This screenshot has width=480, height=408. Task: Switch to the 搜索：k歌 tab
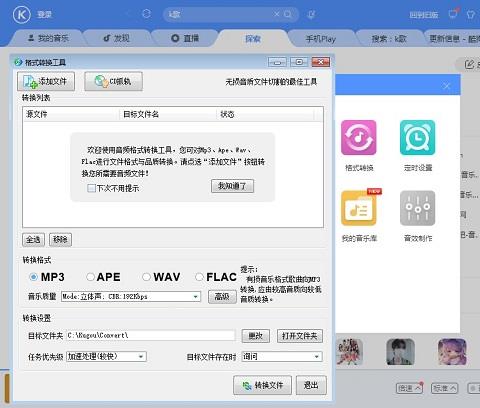point(389,39)
